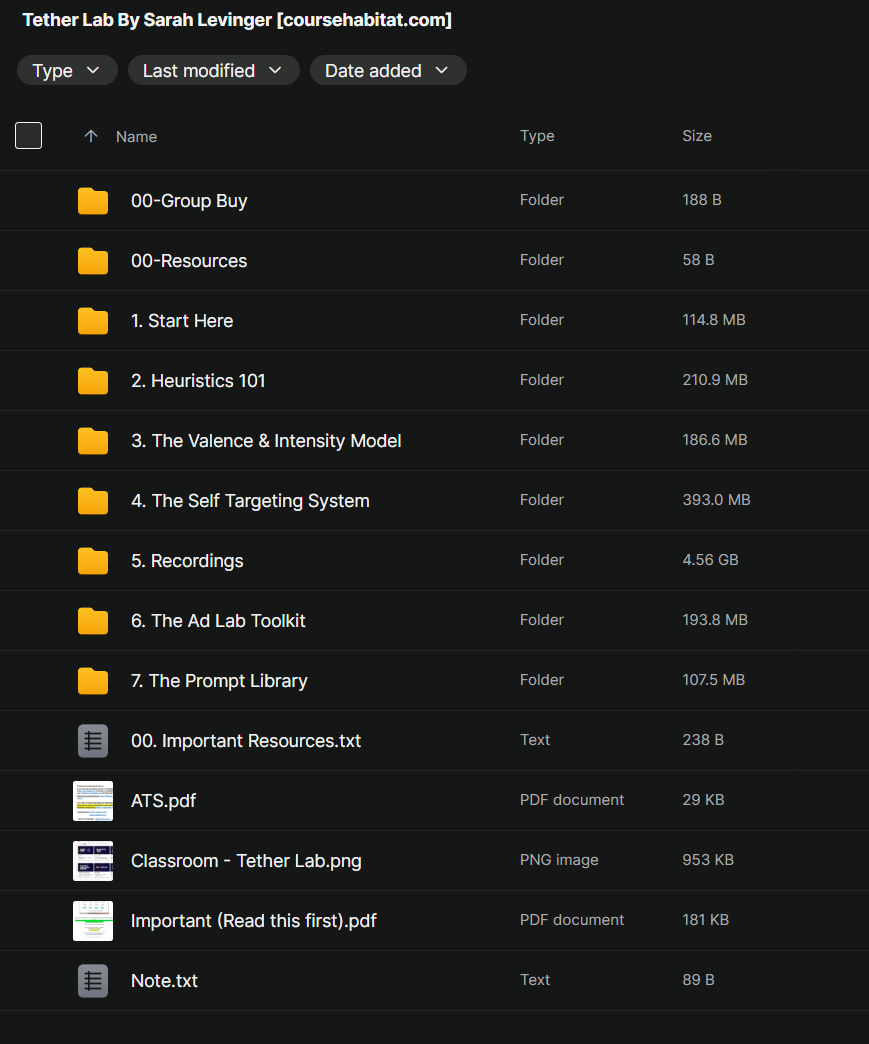The height and width of the screenshot is (1044, 869).
Task: Toggle the select all checkbox in header
Action: pyautogui.click(x=29, y=136)
